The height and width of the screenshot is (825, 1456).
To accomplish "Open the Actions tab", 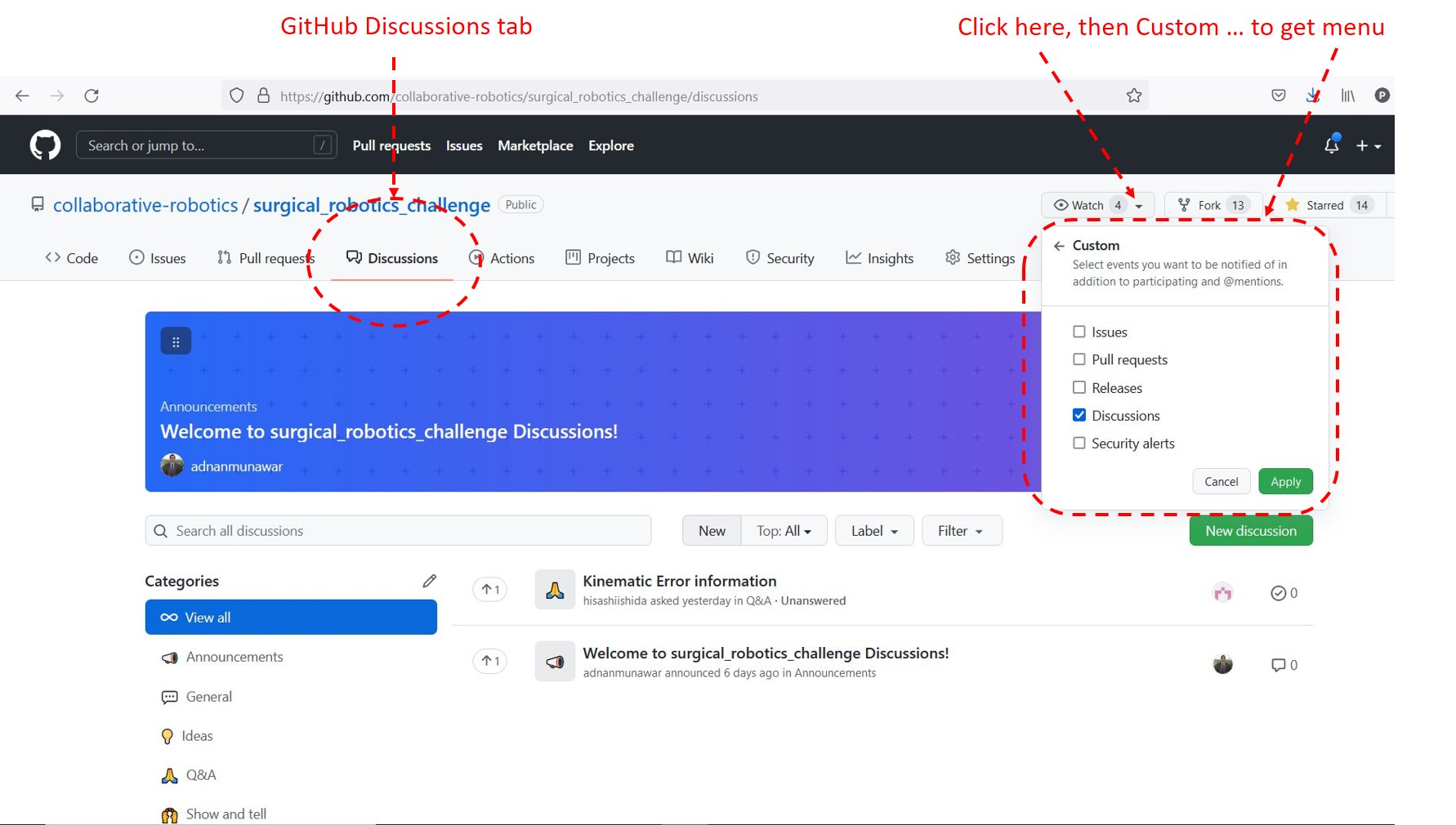I will [502, 258].
